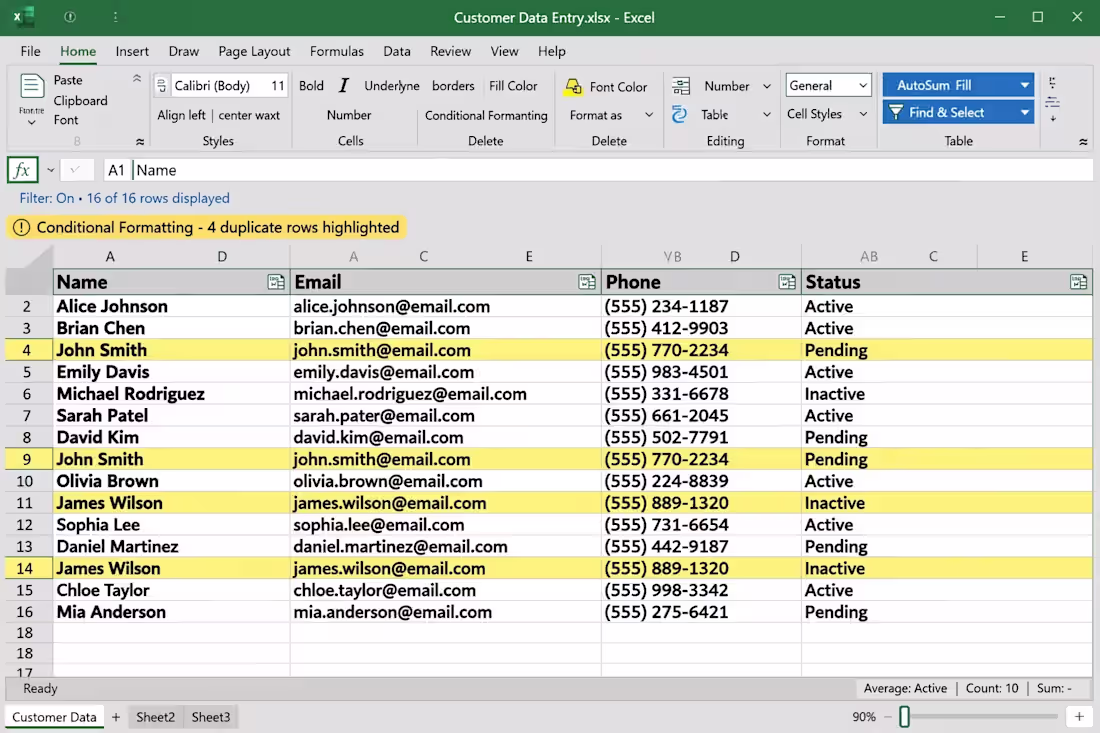Click the Excel logo in the title bar
The image size is (1100, 733).
click(24, 17)
